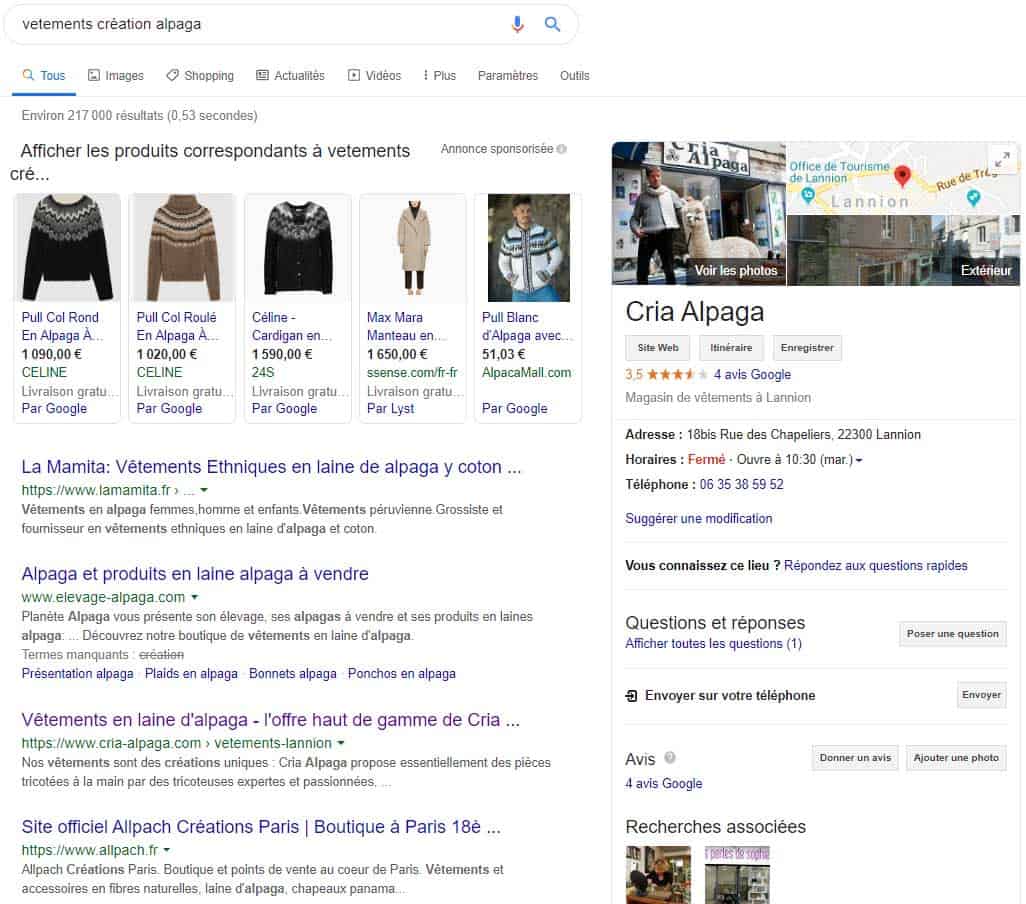Open the Extérieur street view photo
This screenshot has height=904, width=1026.
coord(904,250)
